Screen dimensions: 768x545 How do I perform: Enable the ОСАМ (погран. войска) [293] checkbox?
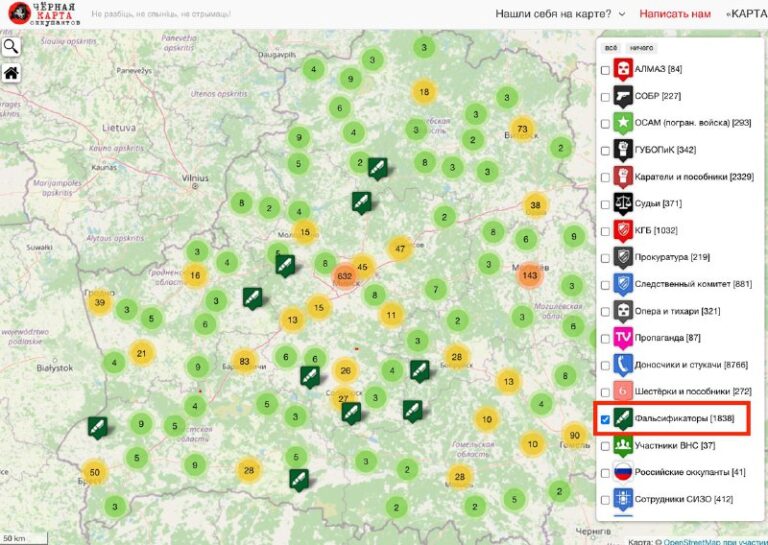pos(605,124)
